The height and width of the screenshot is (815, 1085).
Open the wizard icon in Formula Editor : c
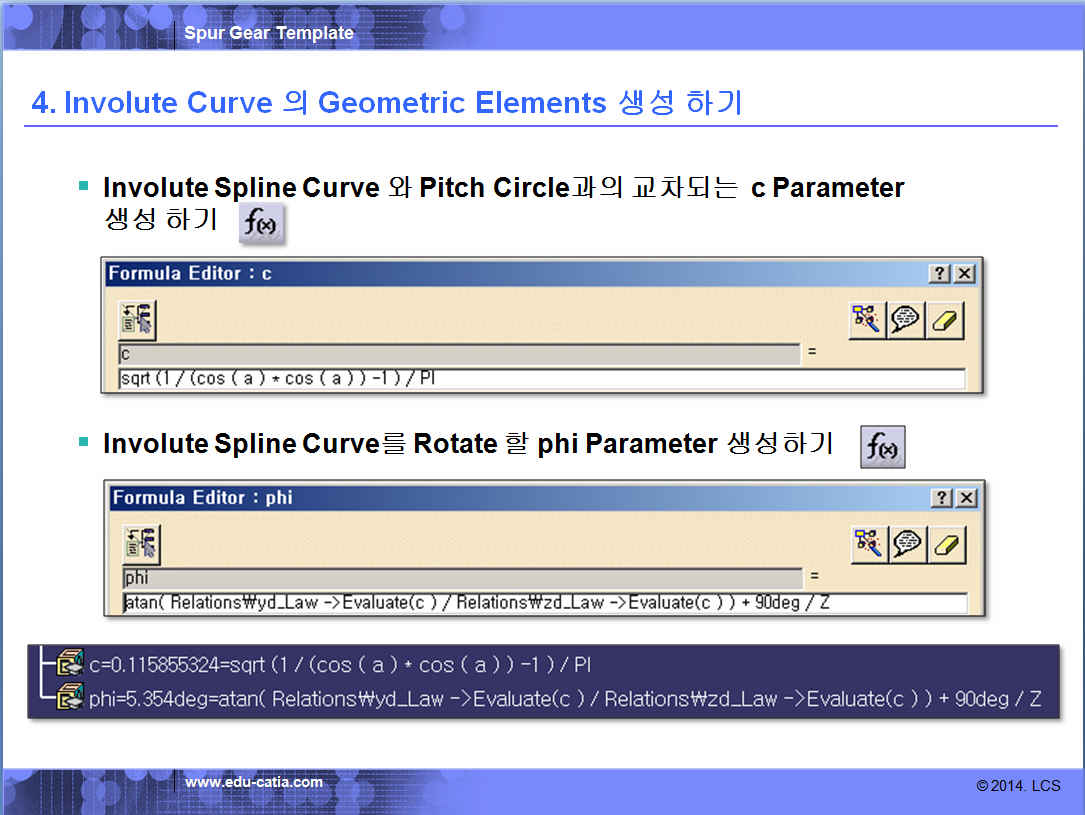click(866, 320)
